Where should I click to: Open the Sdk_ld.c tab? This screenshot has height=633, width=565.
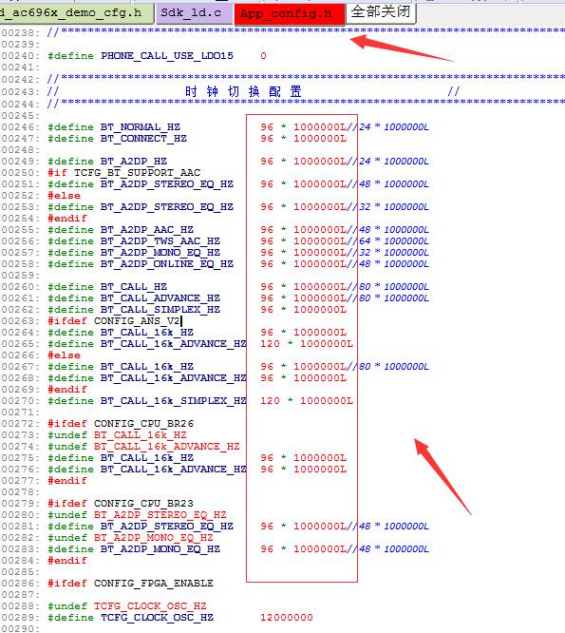coord(194,13)
